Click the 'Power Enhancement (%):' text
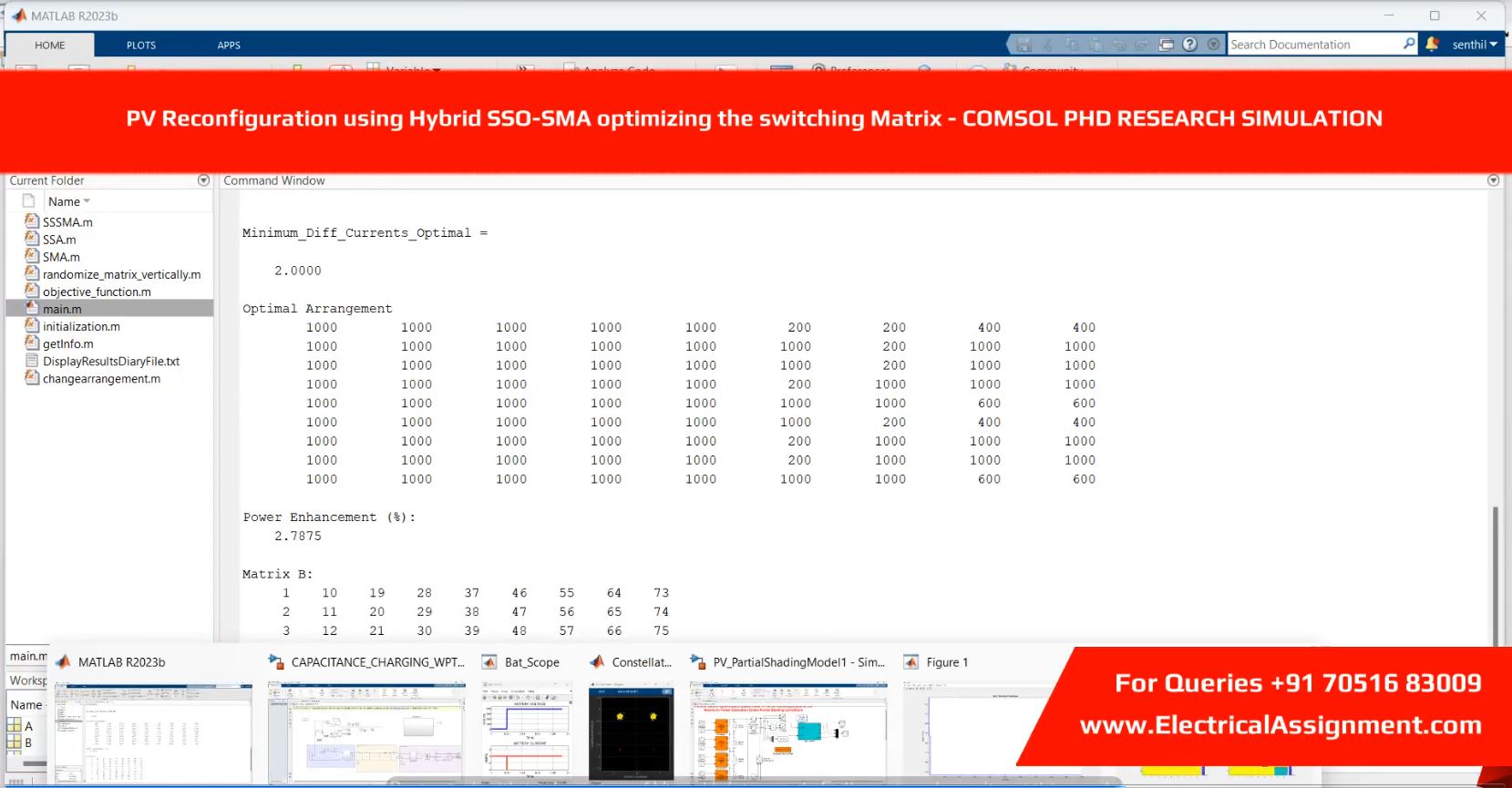The width and height of the screenshot is (1512, 788). click(x=329, y=517)
